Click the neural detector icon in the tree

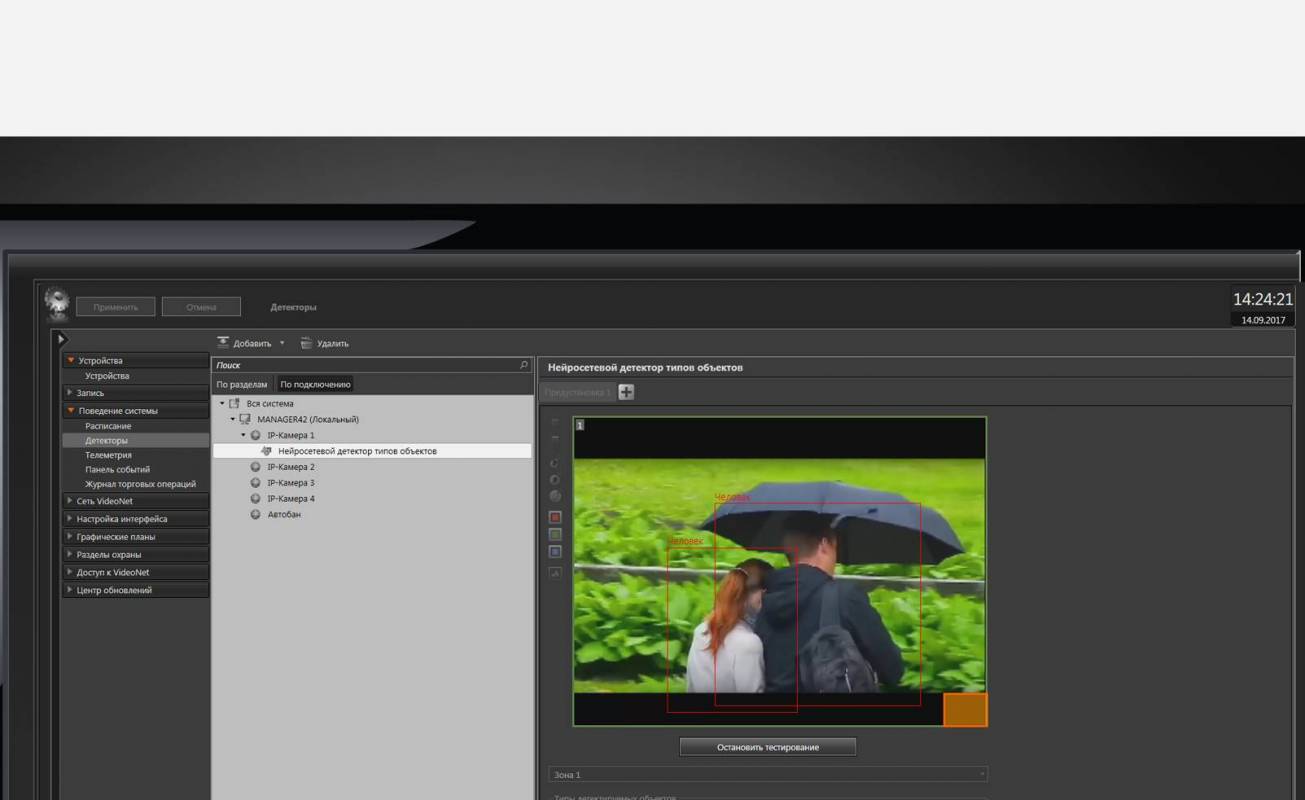pos(267,451)
